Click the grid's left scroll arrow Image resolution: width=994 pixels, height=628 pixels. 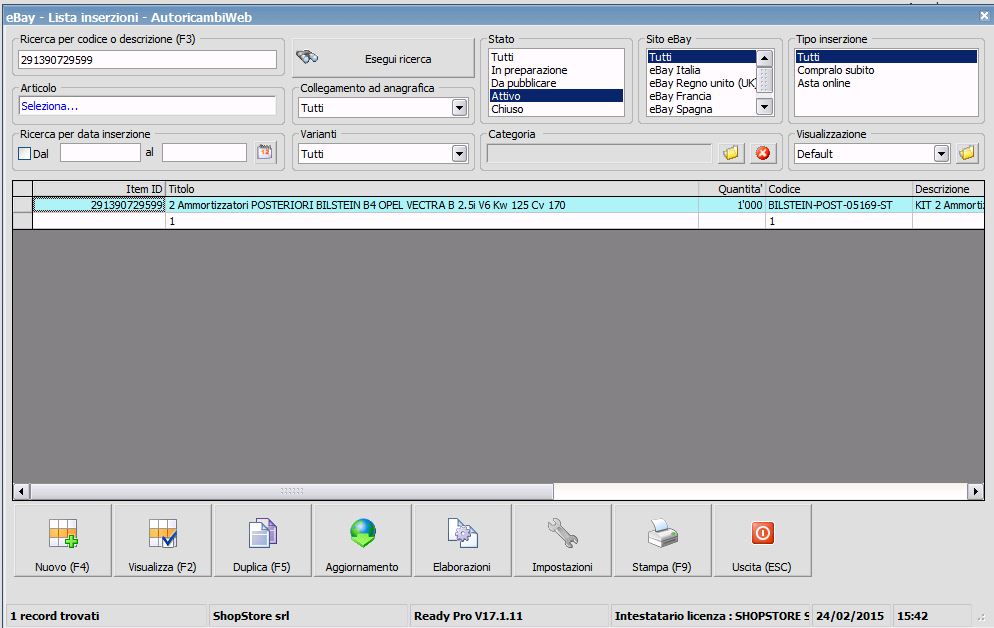tap(22, 491)
